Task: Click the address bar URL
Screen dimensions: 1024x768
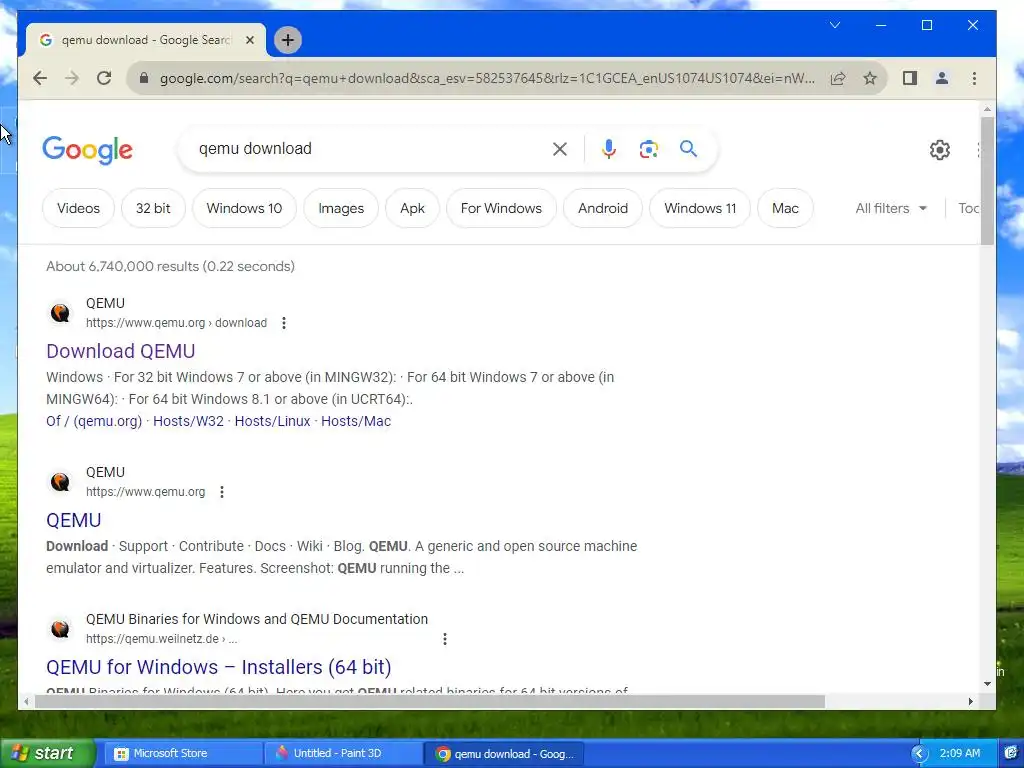Action: tap(487, 78)
